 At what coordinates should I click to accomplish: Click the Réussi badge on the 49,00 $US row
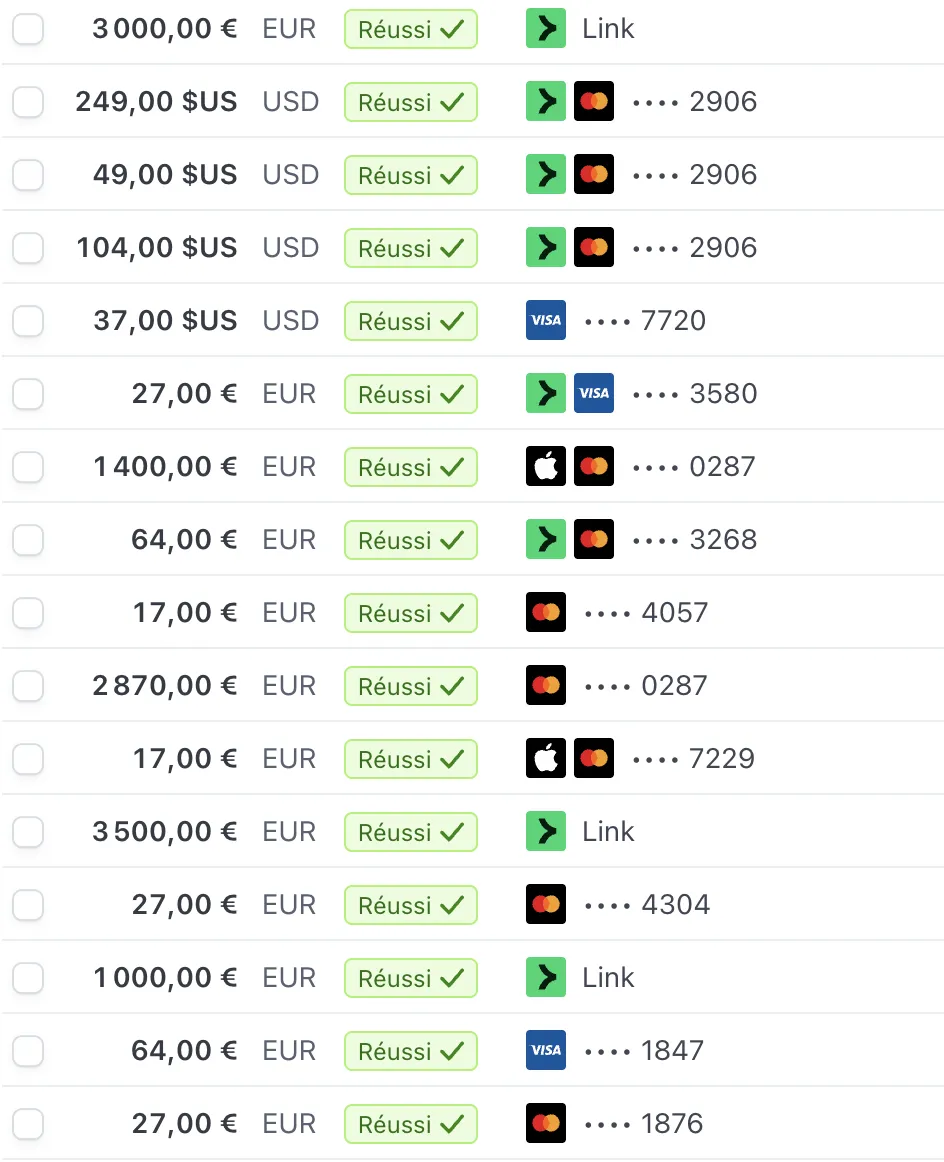[x=410, y=175]
